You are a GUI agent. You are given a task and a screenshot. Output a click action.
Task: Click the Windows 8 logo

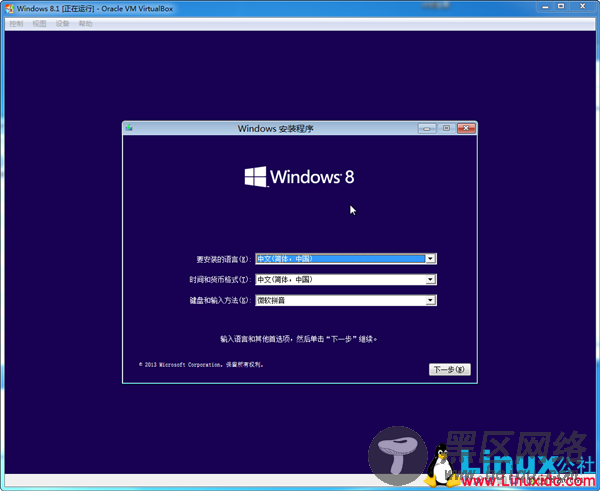299,177
